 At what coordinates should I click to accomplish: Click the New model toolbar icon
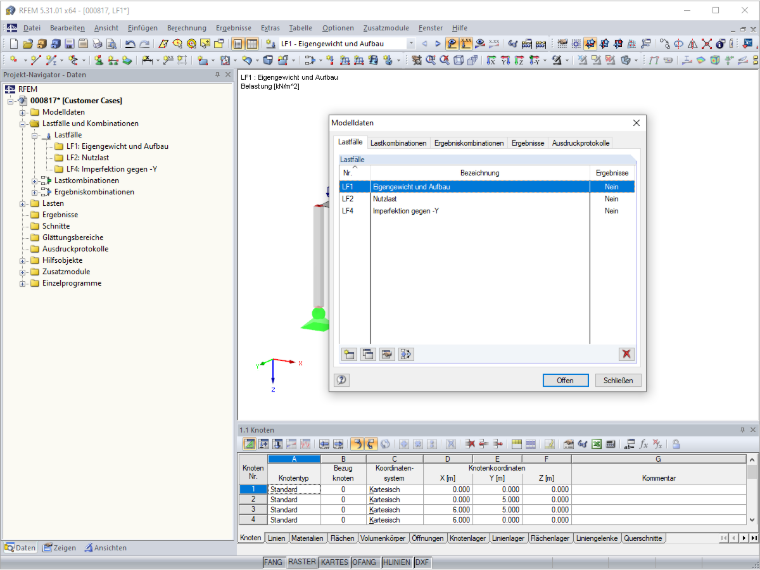tap(14, 44)
